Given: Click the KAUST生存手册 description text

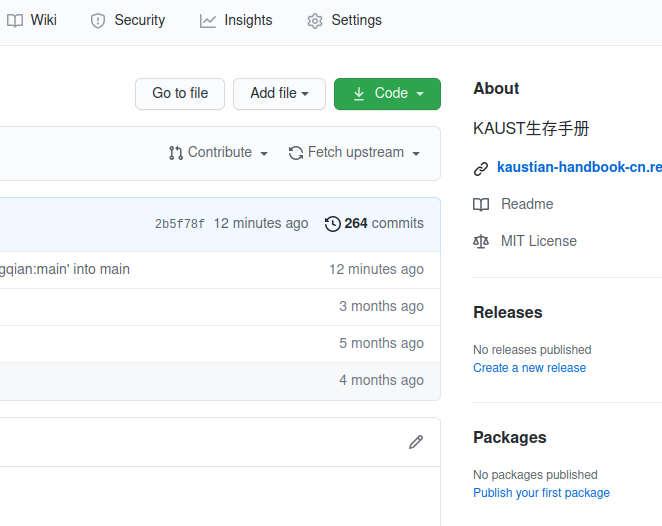Looking at the screenshot, I should (531, 128).
